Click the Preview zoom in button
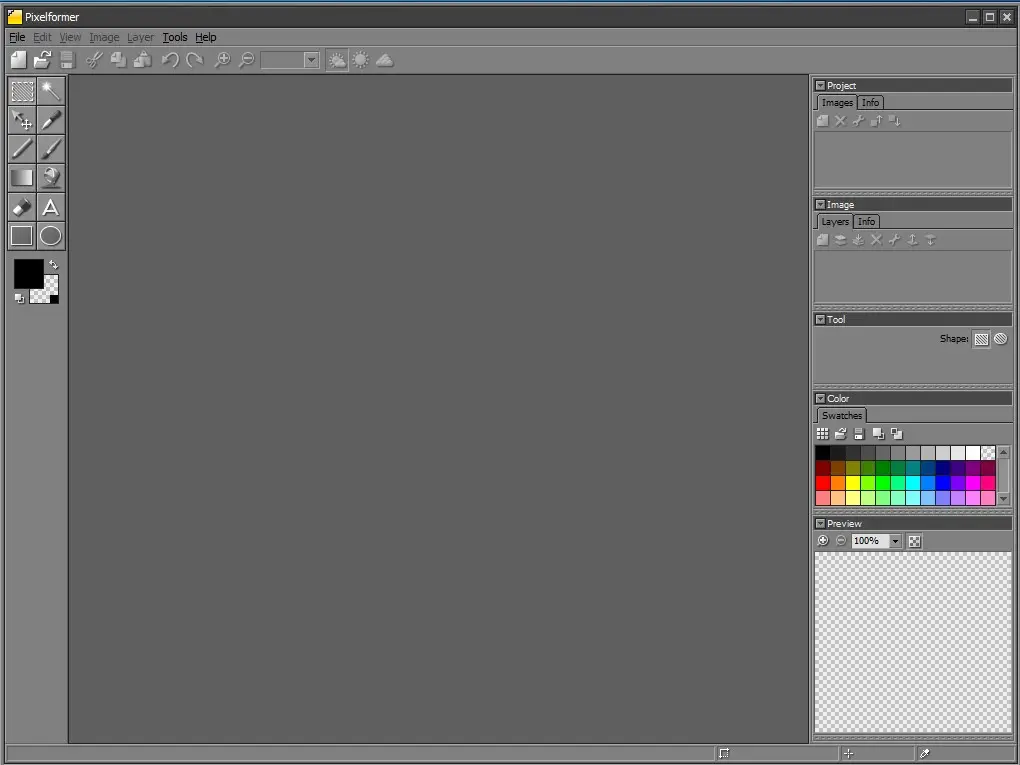Screen dimensions: 1020x765 823,541
